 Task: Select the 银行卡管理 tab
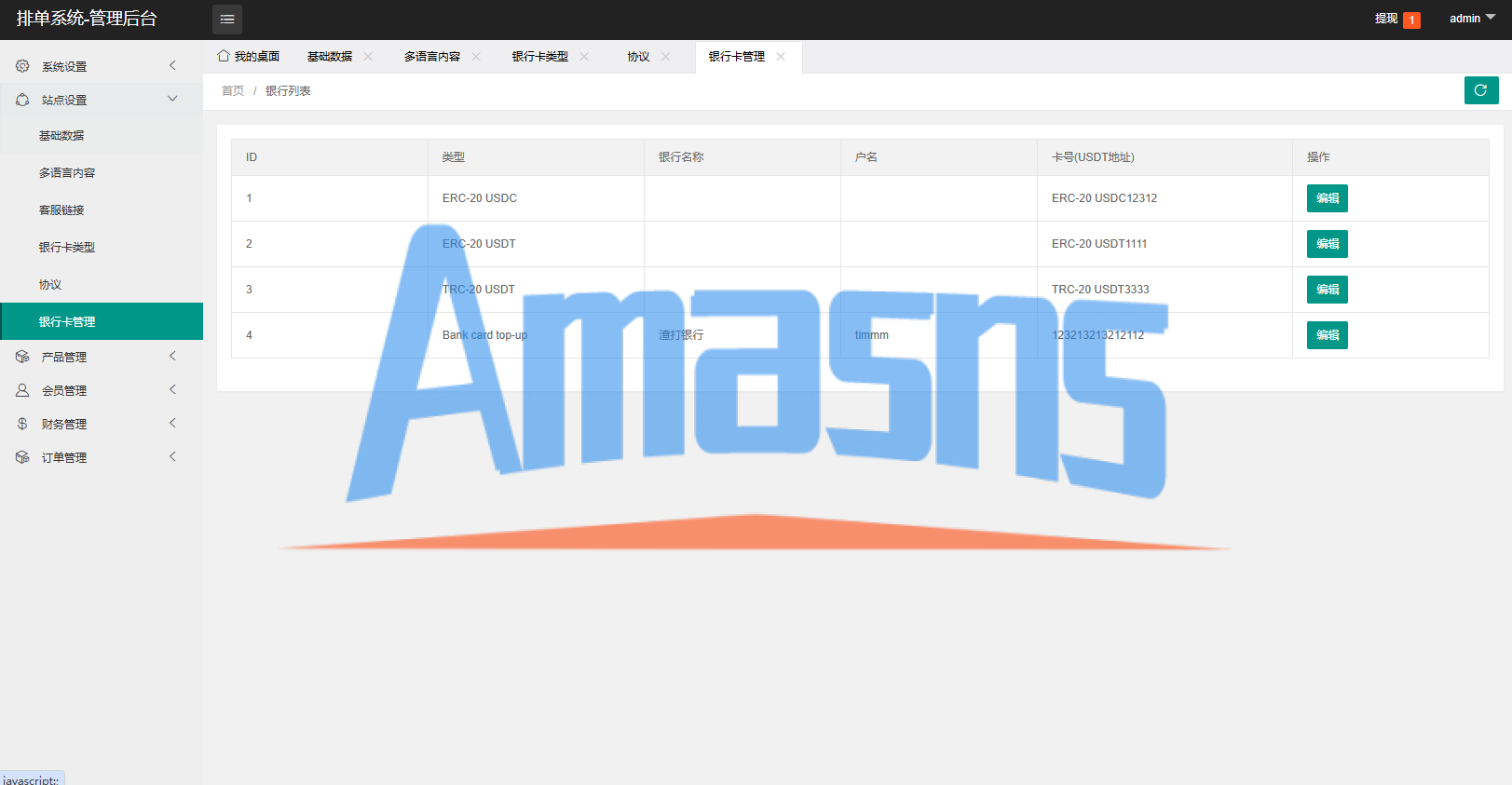(737, 57)
